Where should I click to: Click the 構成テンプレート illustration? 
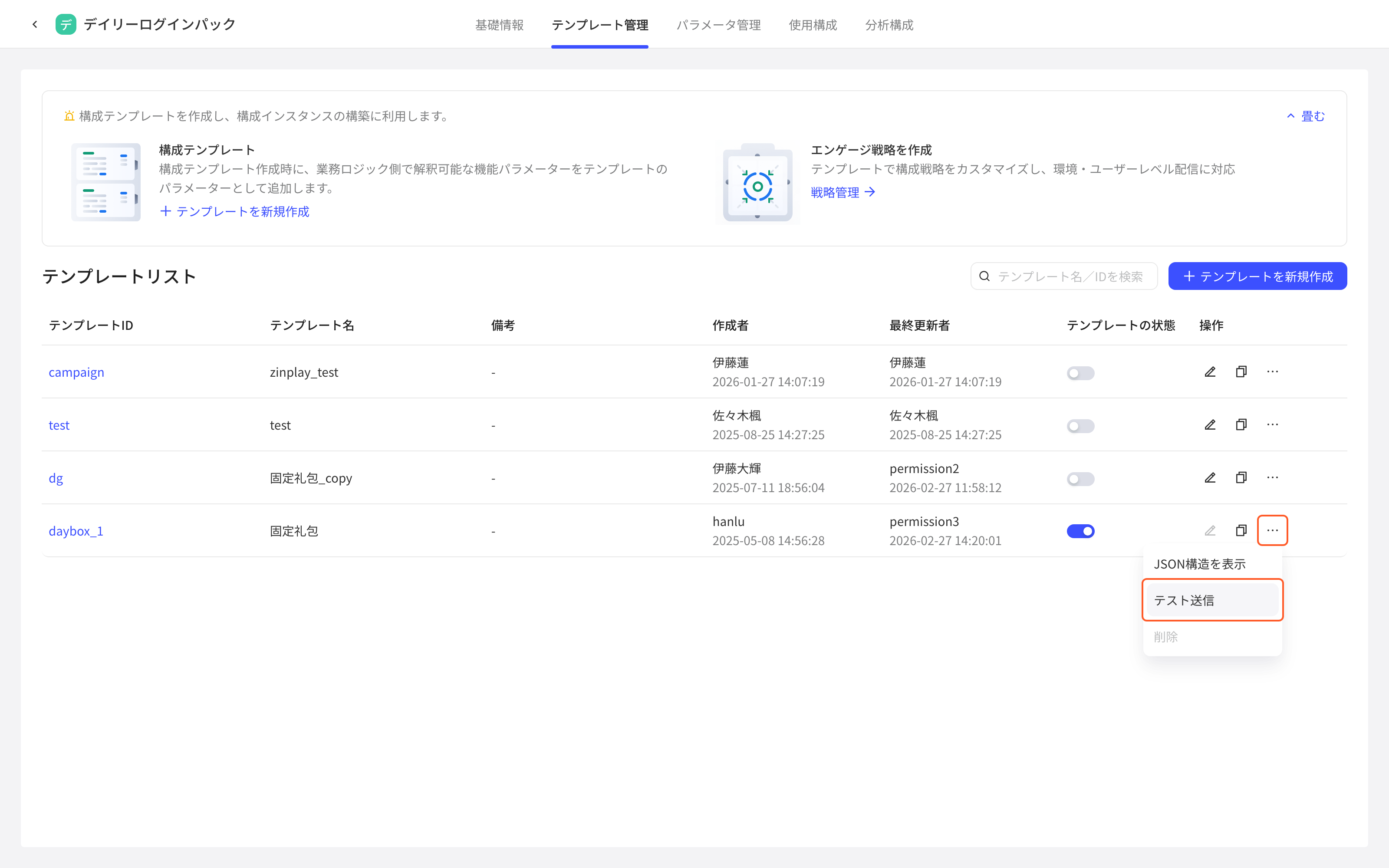[x=105, y=182]
